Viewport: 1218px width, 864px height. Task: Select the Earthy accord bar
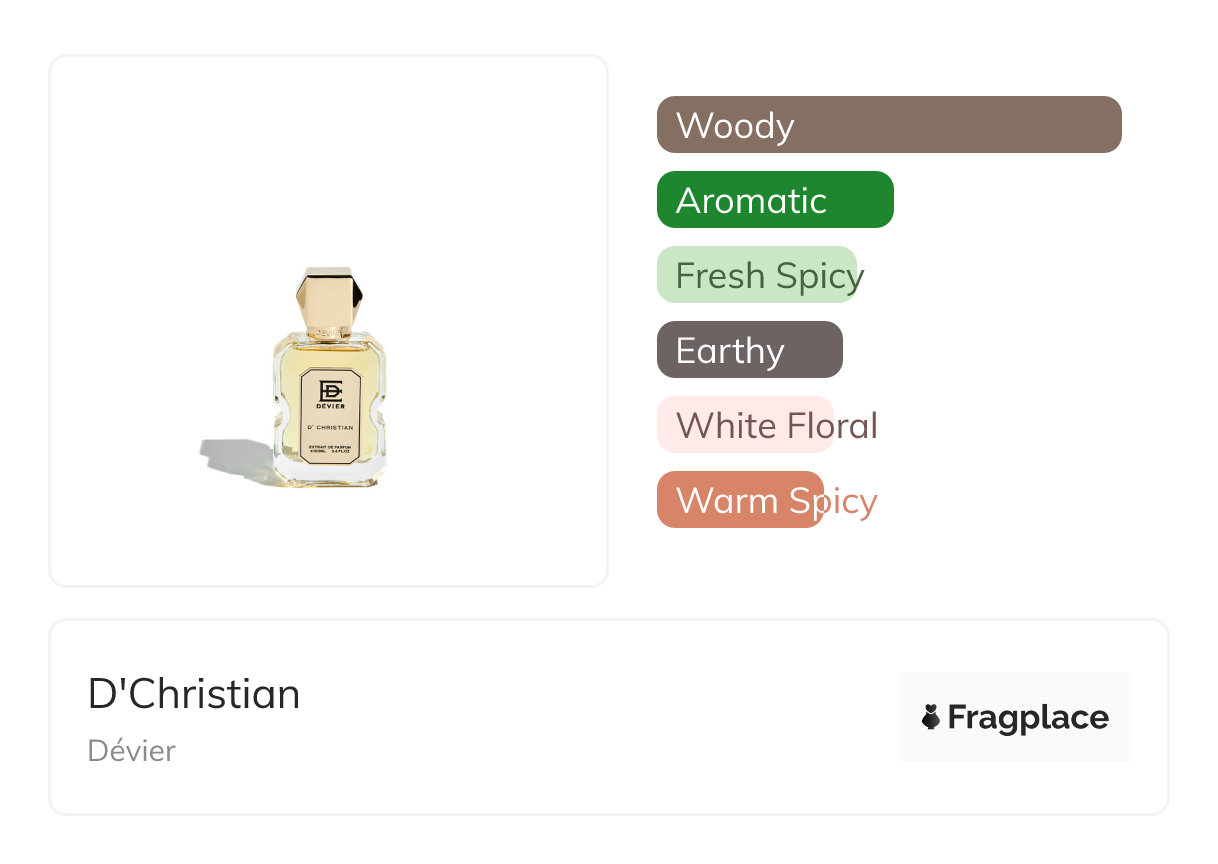click(x=749, y=350)
